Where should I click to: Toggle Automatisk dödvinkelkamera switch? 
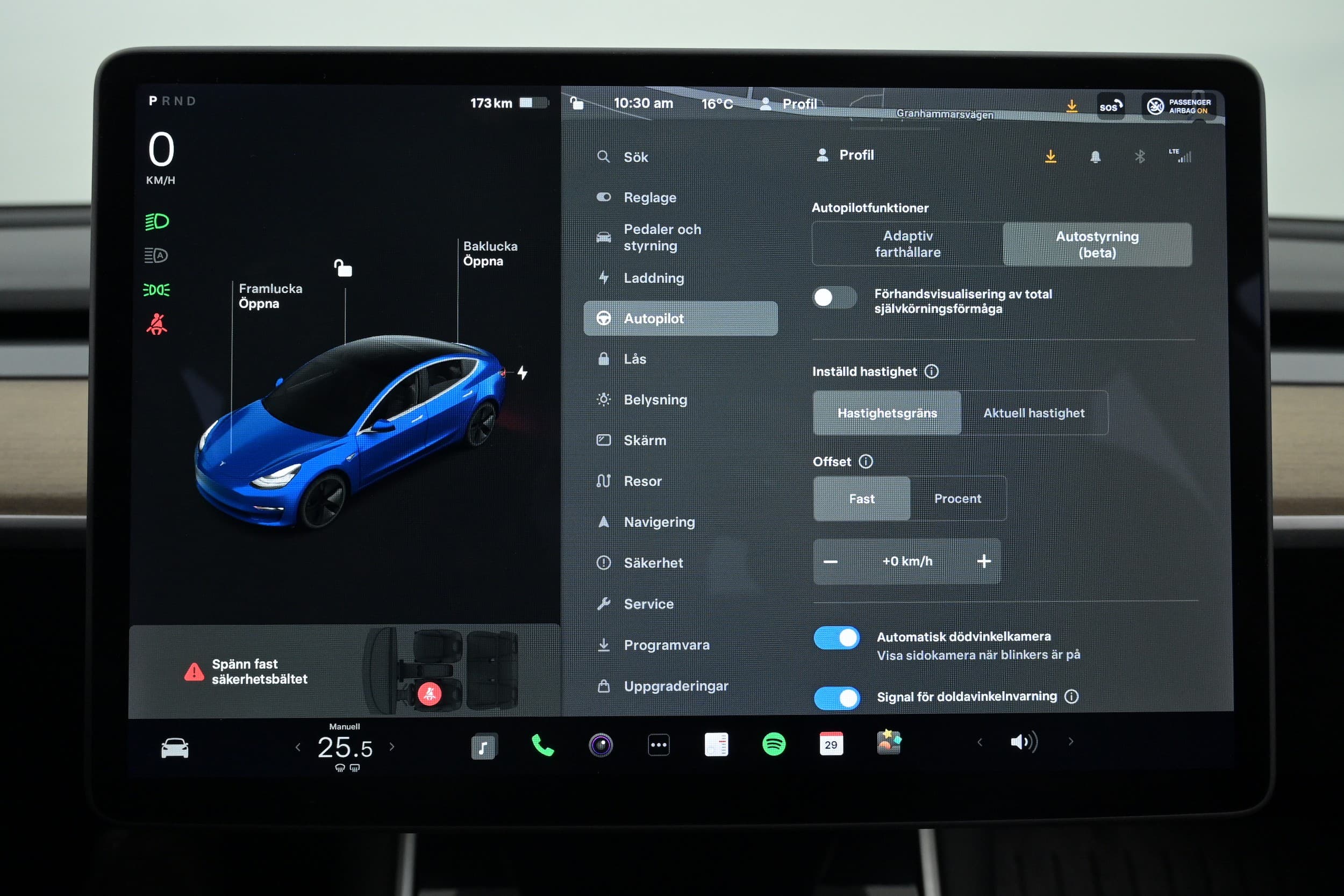(837, 637)
